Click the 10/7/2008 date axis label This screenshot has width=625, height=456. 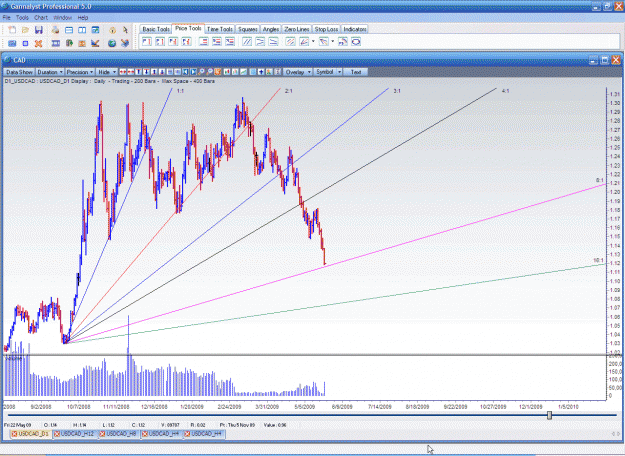tap(78, 407)
